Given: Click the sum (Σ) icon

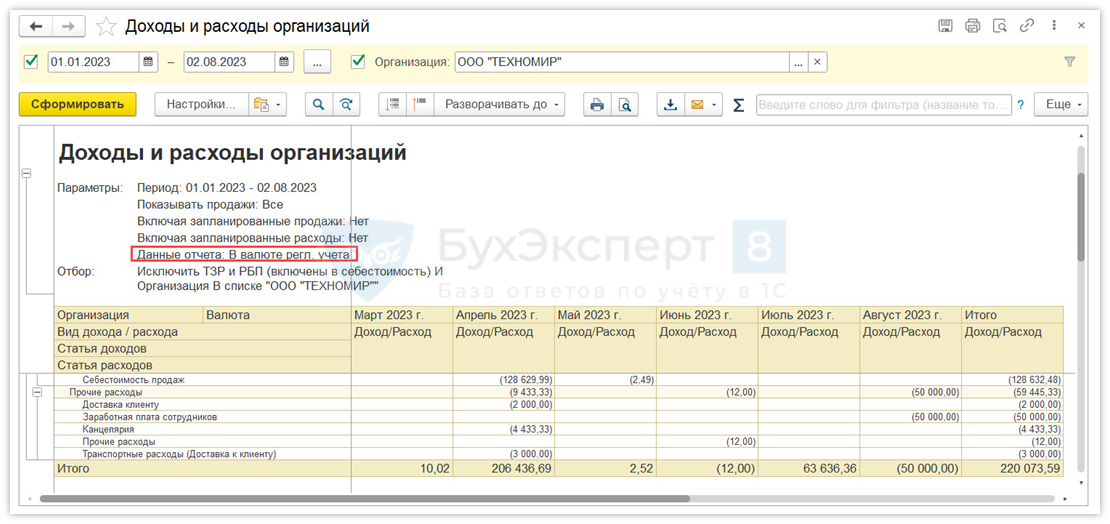Looking at the screenshot, I should tap(739, 104).
